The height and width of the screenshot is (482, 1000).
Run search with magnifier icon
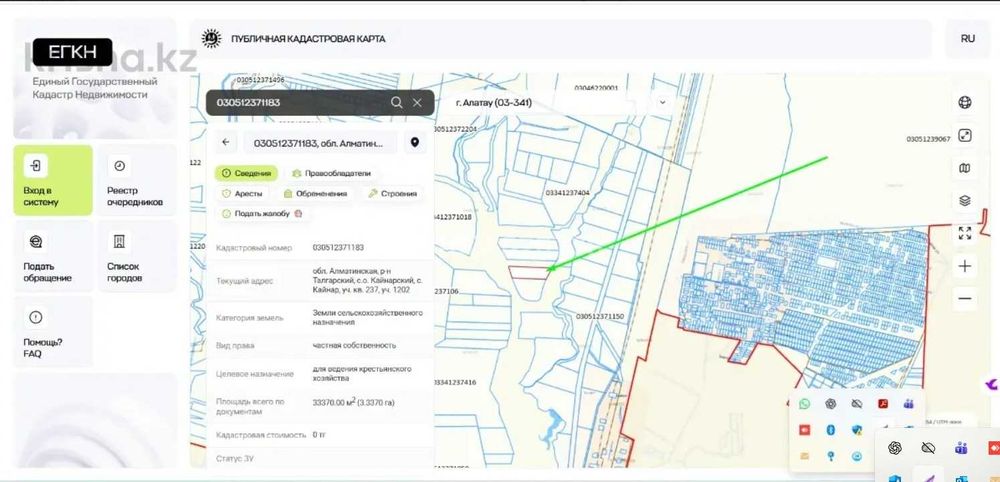pos(397,103)
